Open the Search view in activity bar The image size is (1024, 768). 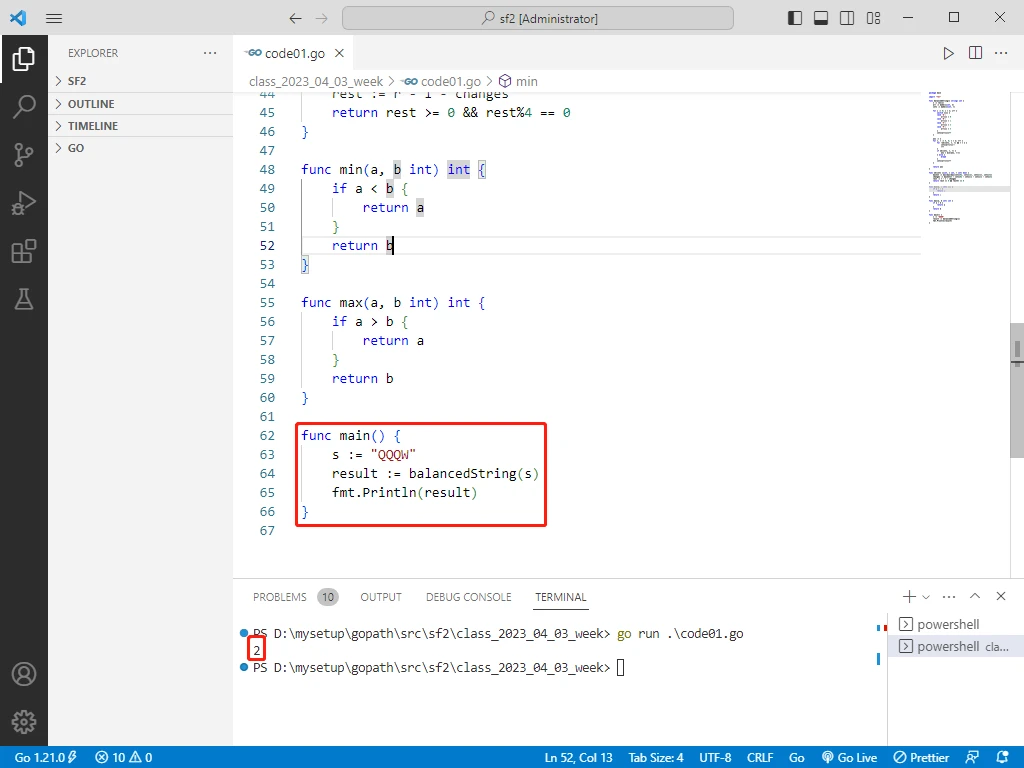(24, 106)
